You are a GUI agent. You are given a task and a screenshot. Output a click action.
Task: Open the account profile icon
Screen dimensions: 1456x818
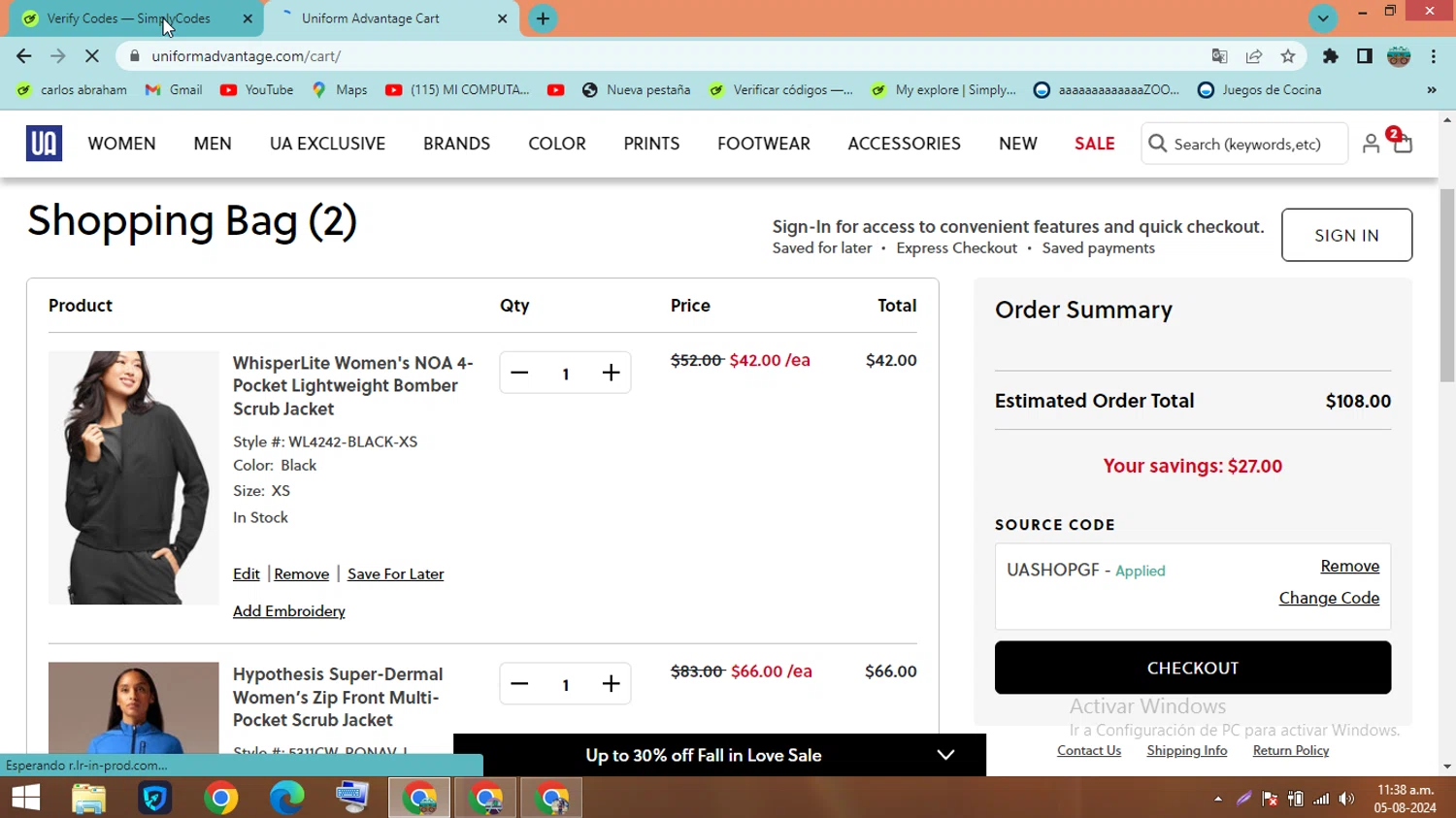click(x=1371, y=144)
